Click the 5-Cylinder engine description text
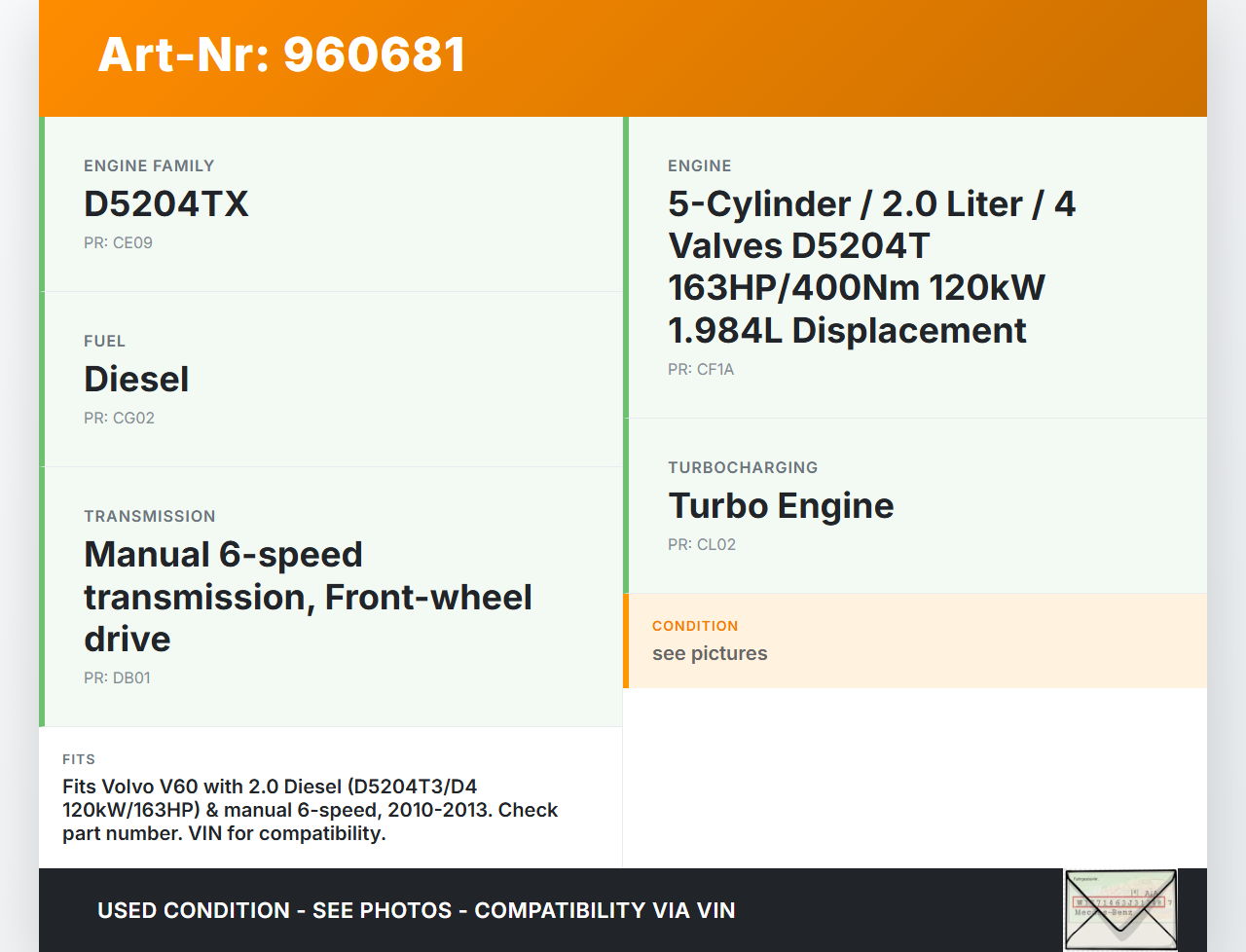 [871, 267]
